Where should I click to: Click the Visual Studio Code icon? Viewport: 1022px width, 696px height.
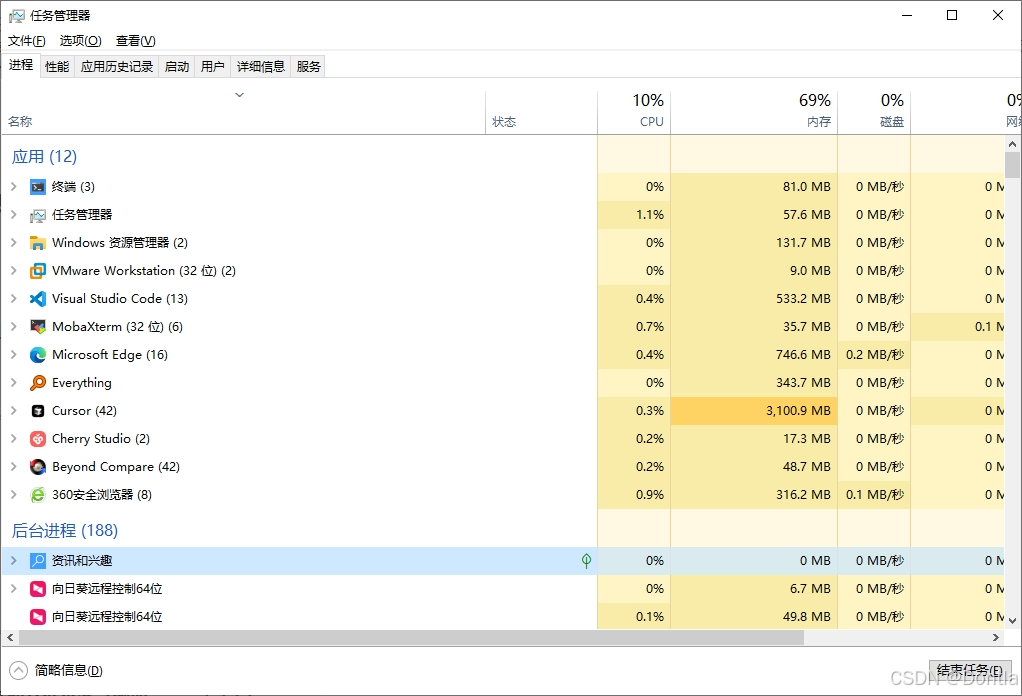[x=38, y=299]
